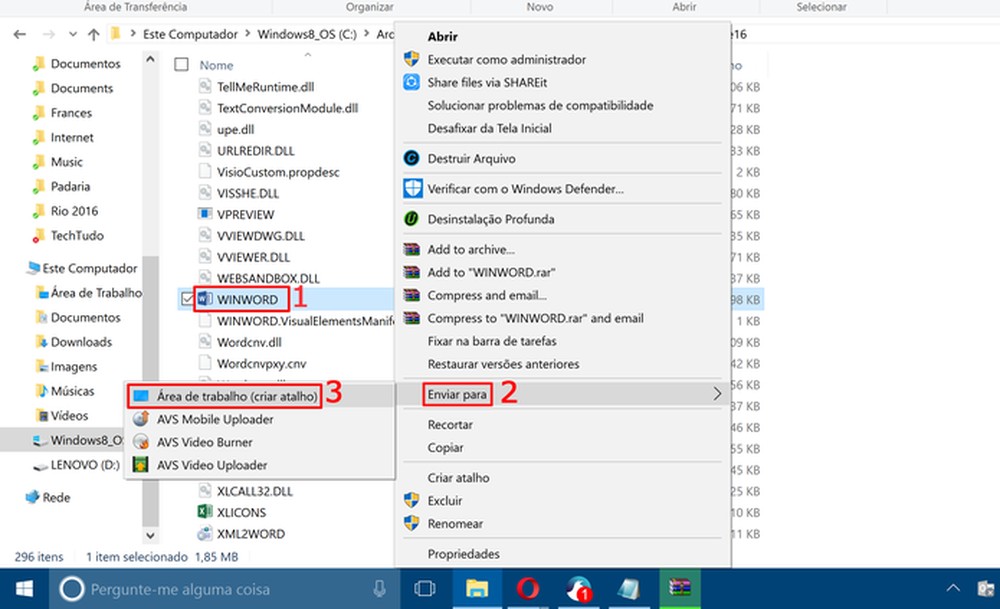Click the WinRAR icon beside Add to archive
1000x609 pixels.
[411, 249]
